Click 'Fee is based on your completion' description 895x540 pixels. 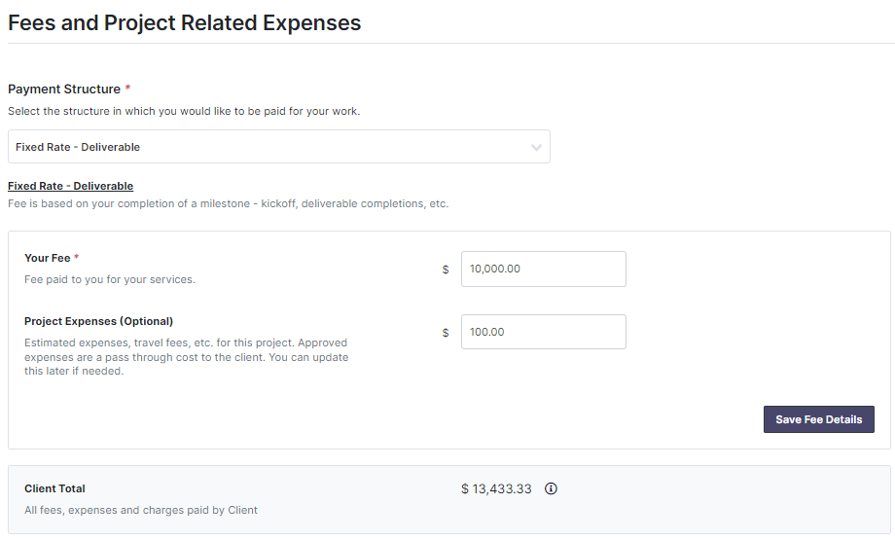(228, 203)
